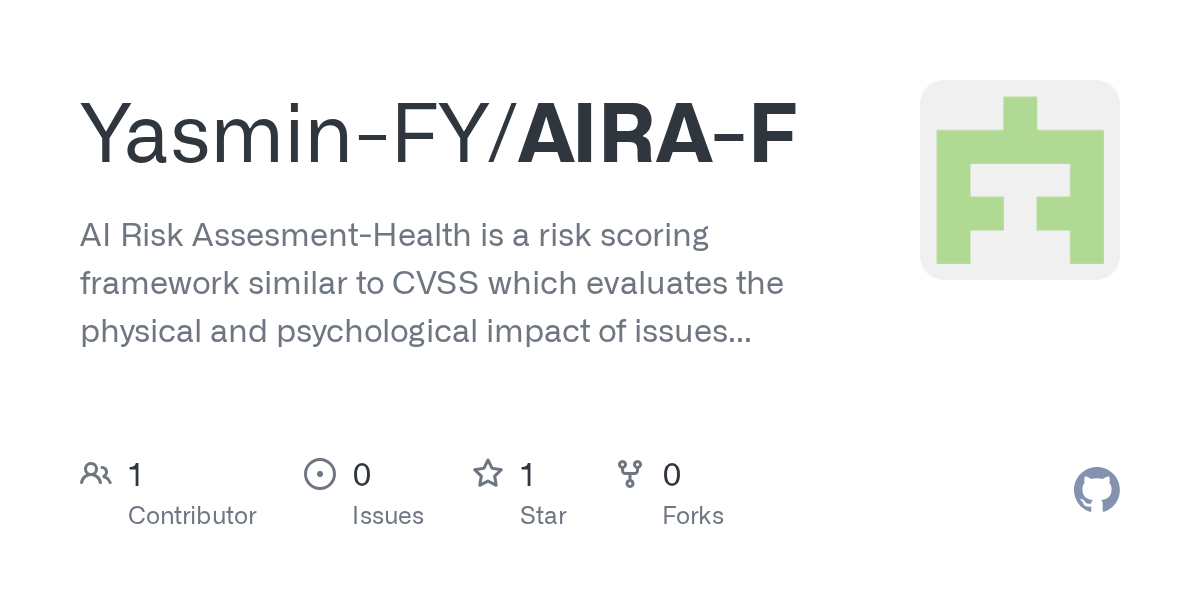Click the Star outline icon
Viewport: 1200px width, 600px height.
tap(488, 473)
